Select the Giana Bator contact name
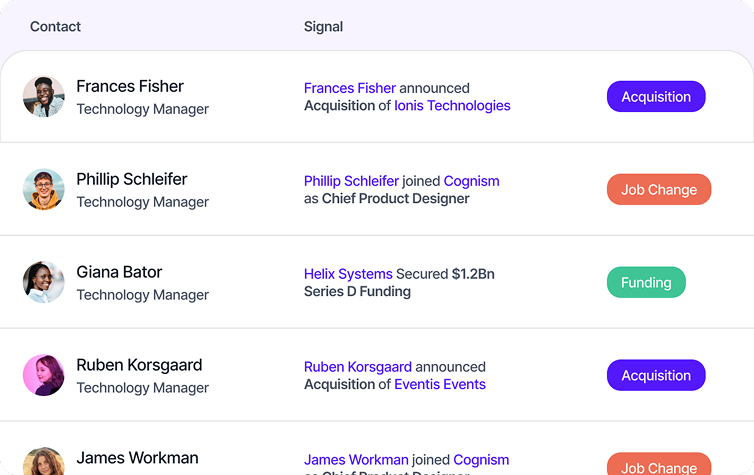 [119, 272]
